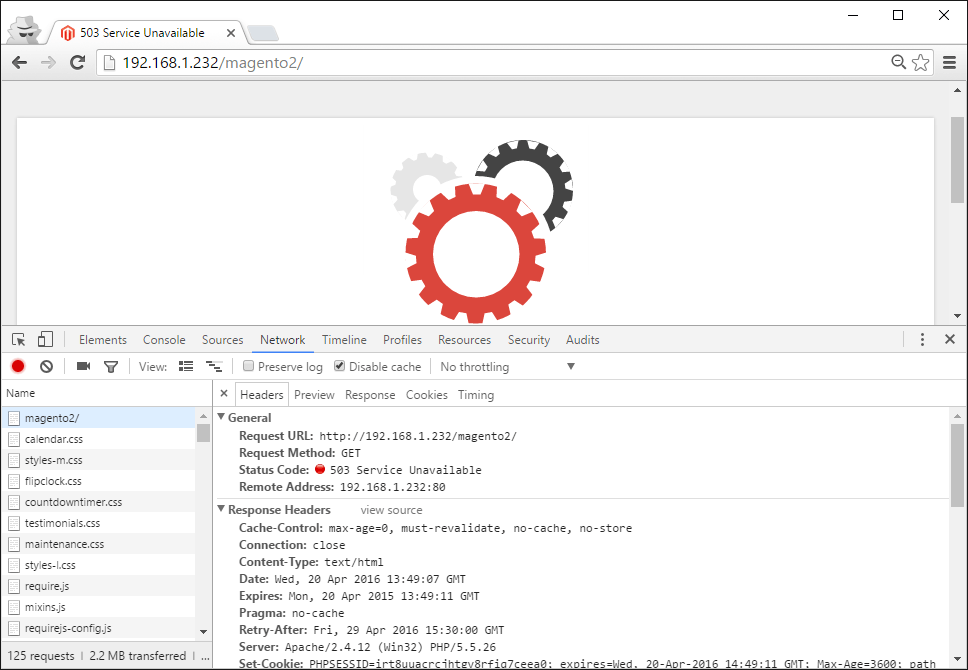Click the Request URL value
968x670 pixels.
[x=418, y=436]
